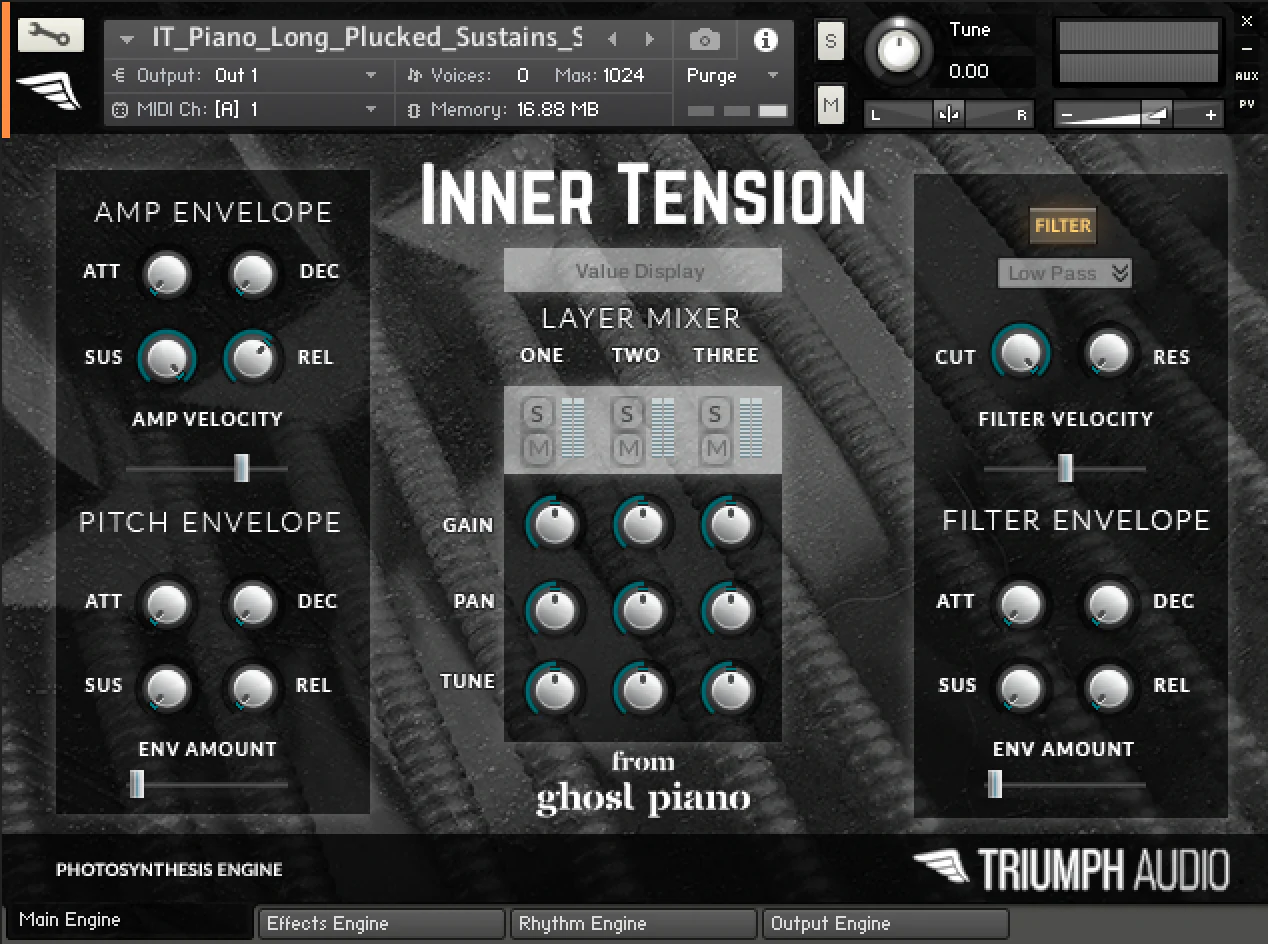This screenshot has height=944, width=1268.
Task: Click the layer THREE TUNE knob
Action: (730, 689)
